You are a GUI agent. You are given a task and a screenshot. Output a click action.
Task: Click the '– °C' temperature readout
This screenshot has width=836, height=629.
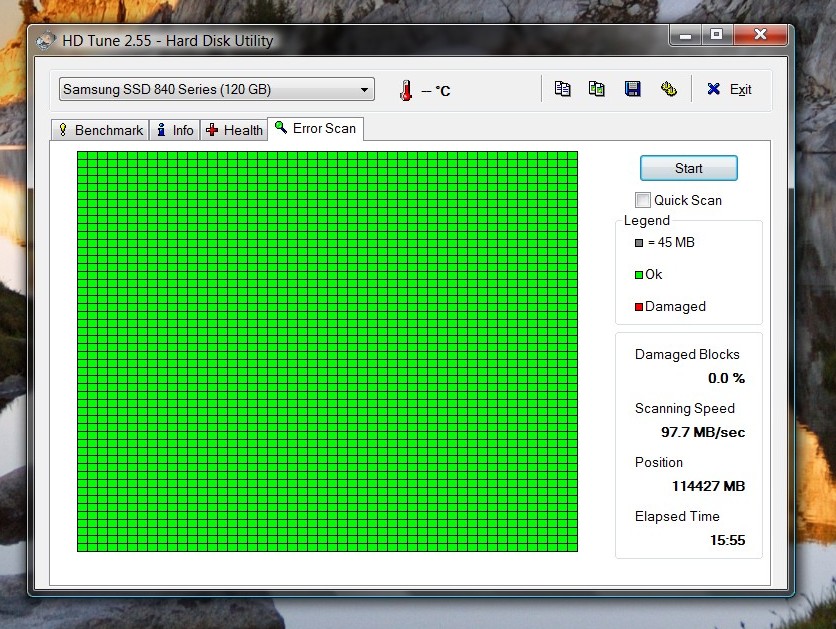436,91
